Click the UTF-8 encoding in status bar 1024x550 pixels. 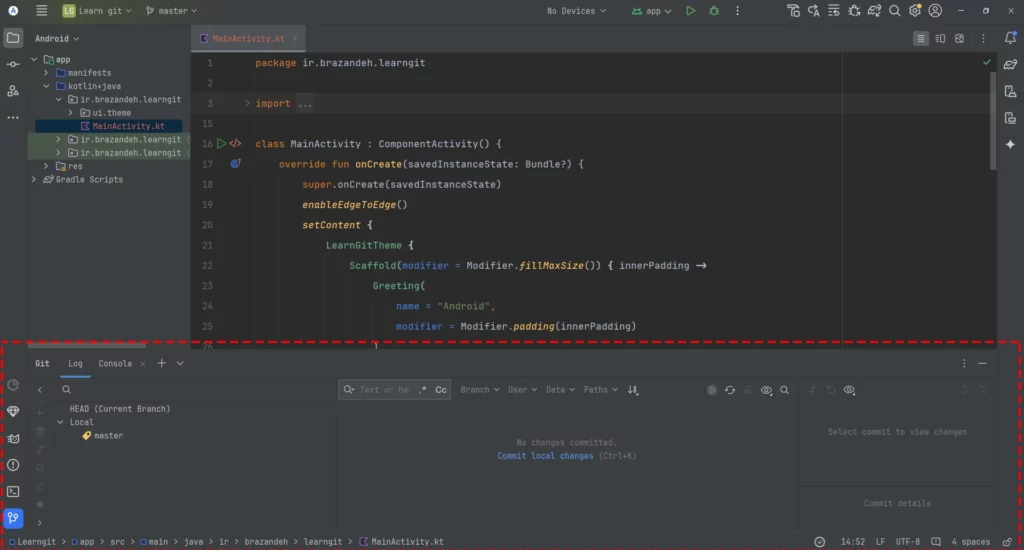908,542
